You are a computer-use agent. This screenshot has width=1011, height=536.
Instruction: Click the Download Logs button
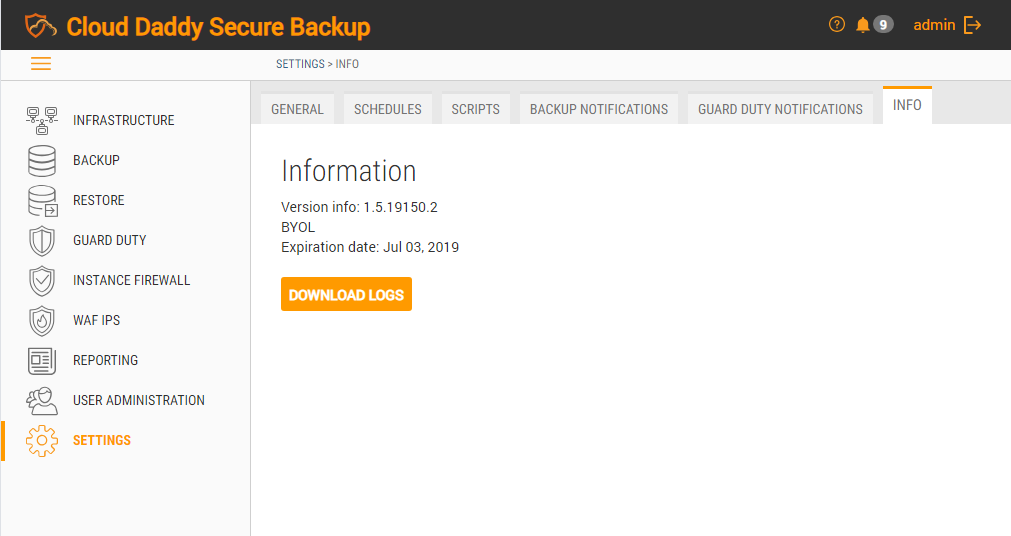[346, 295]
